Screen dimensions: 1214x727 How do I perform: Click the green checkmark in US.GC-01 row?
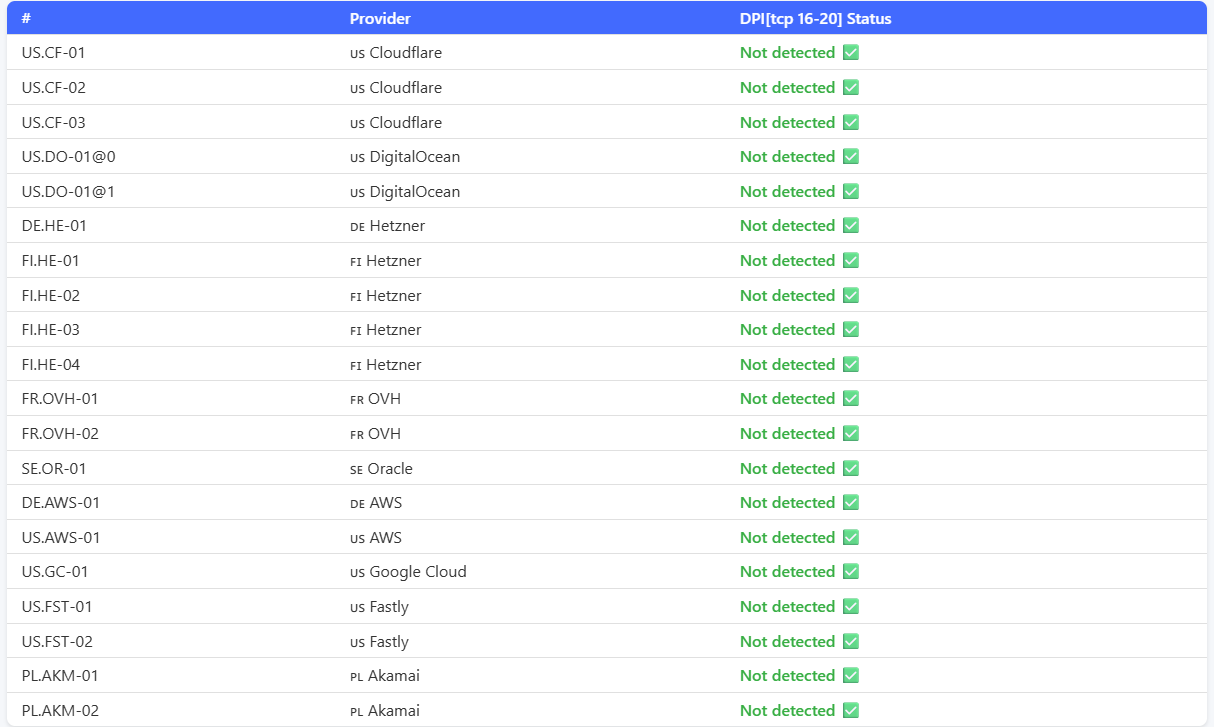click(851, 572)
